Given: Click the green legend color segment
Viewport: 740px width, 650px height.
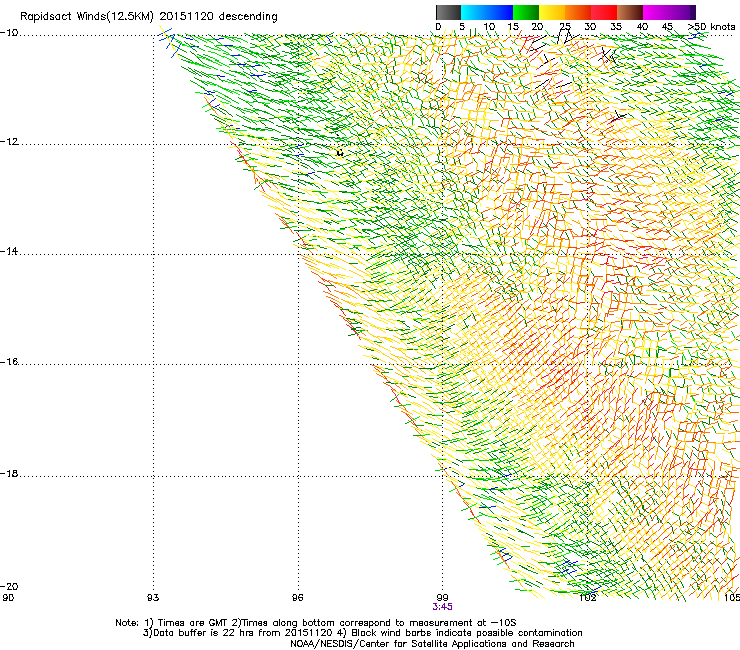Looking at the screenshot, I should point(526,12).
